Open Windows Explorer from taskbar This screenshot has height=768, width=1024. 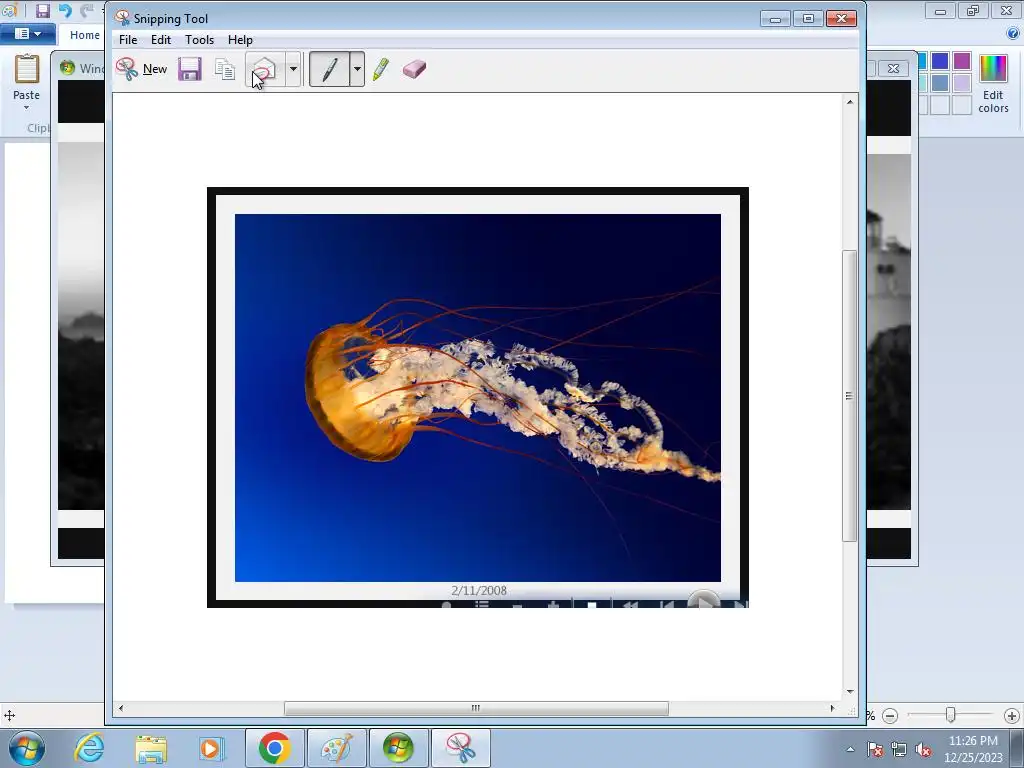pos(151,748)
